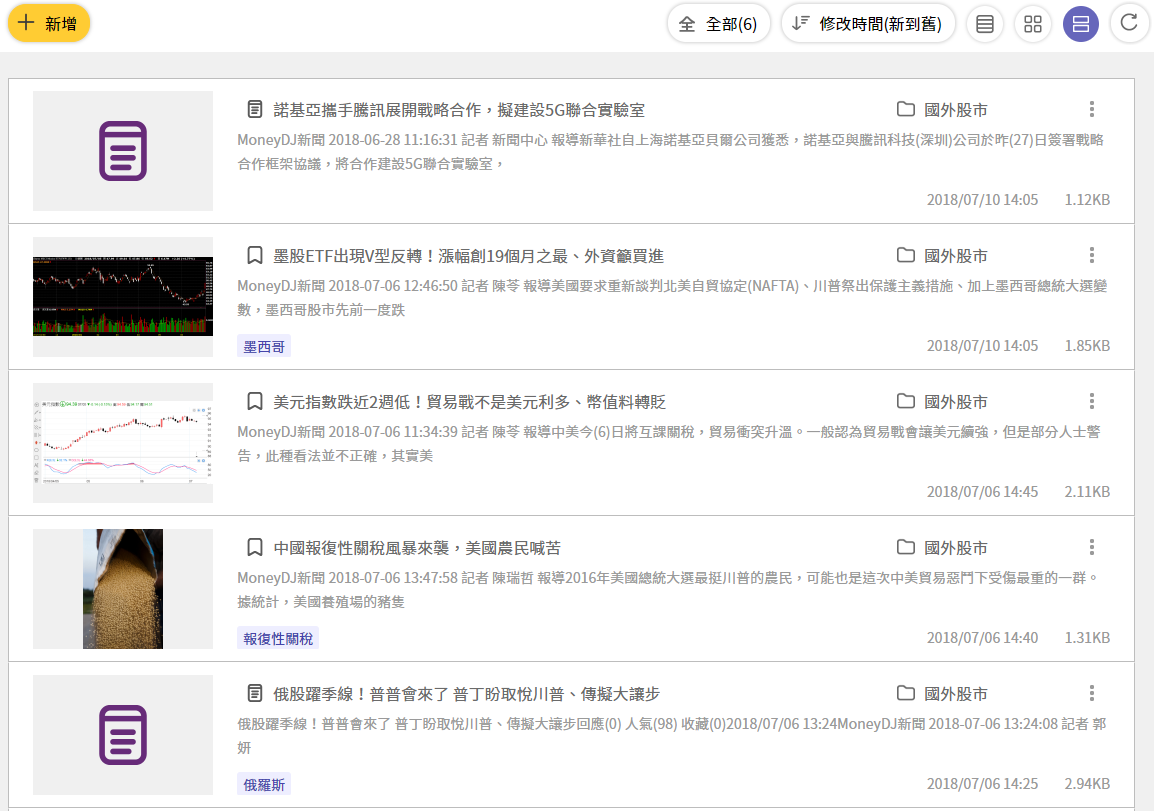Open more options for 墨股ETF note
This screenshot has height=811, width=1154.
tap(1091, 255)
